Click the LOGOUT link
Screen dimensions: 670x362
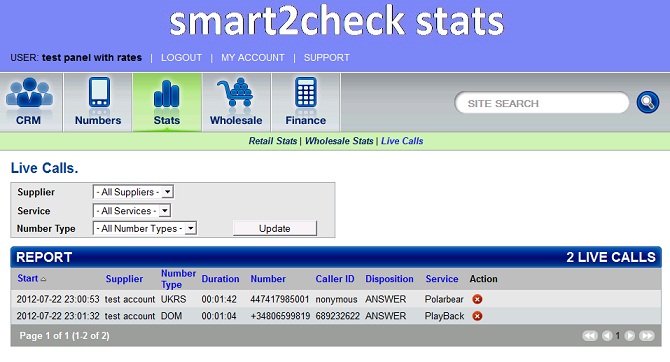[x=181, y=58]
